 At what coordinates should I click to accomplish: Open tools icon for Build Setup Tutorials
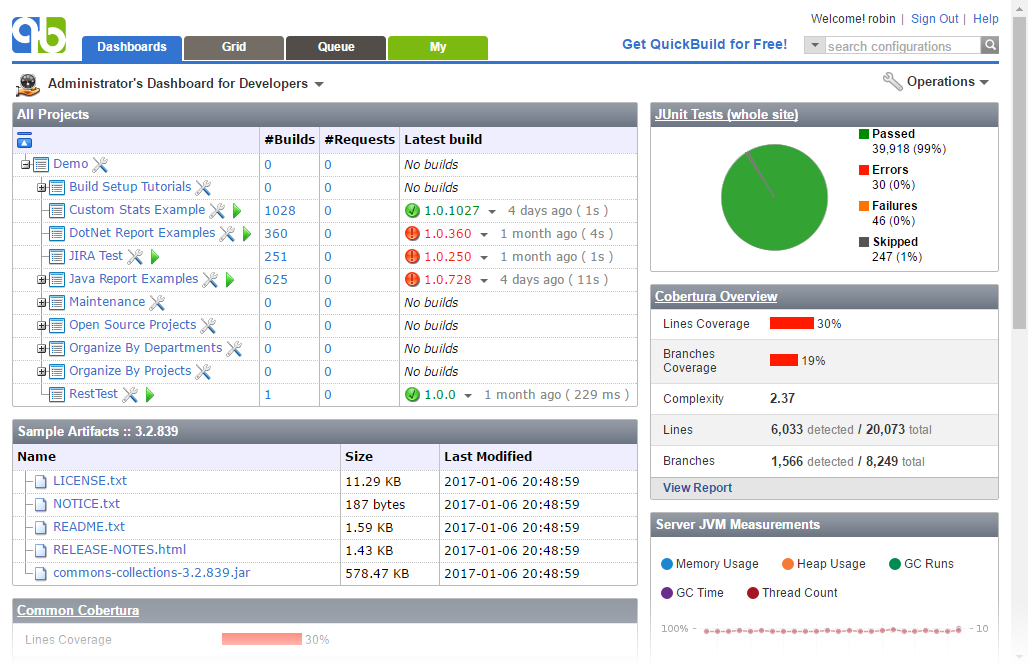tap(203, 187)
